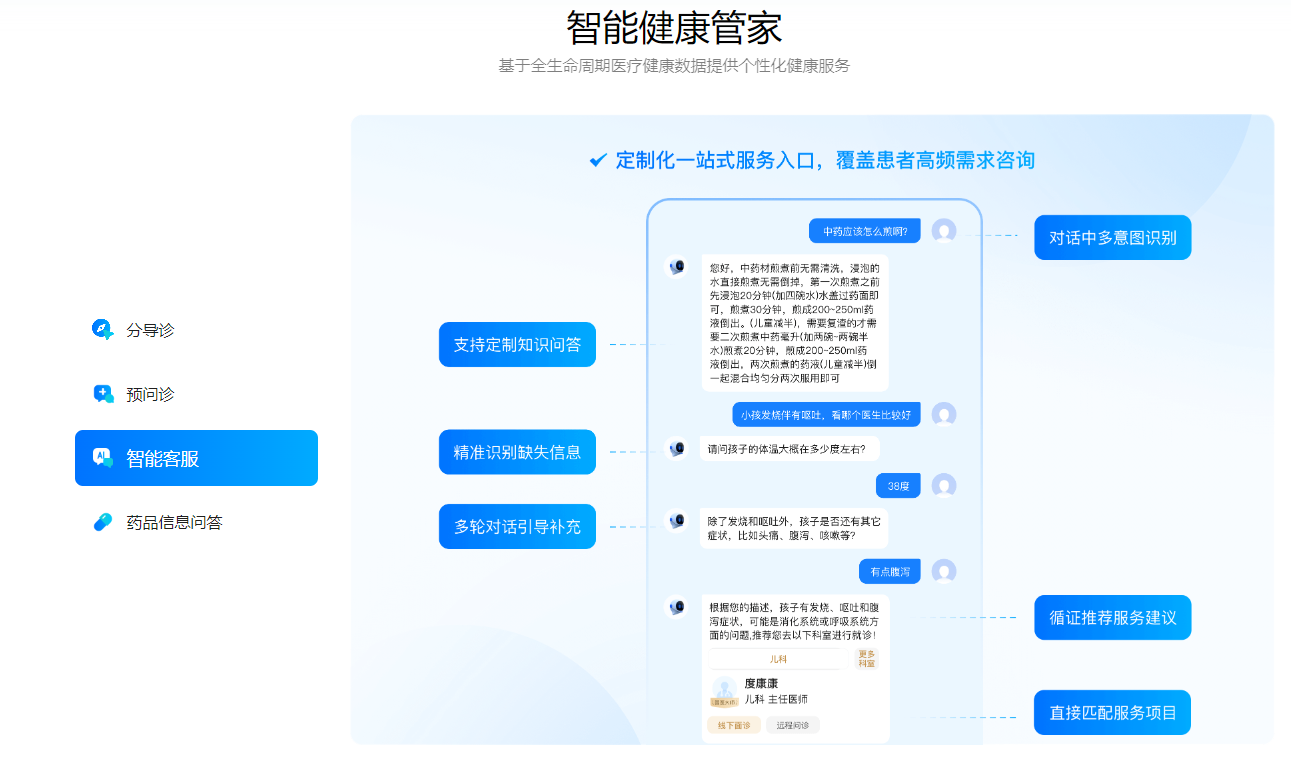Image resolution: width=1291 pixels, height=759 pixels.
Task: Click the 请问孩子的体温大概在多少度左右? bubble
Action: coord(789,449)
